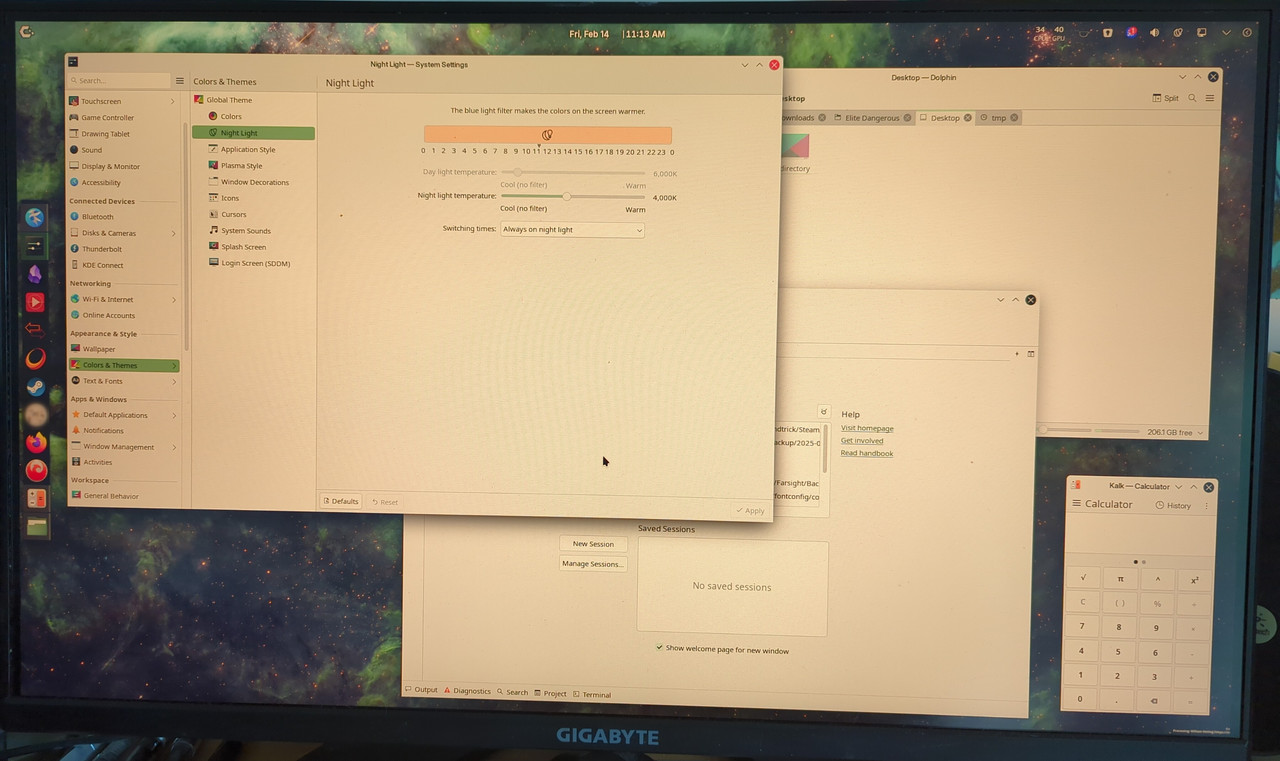
Task: Switch to the tmp tab in Dolphin
Action: tap(998, 118)
